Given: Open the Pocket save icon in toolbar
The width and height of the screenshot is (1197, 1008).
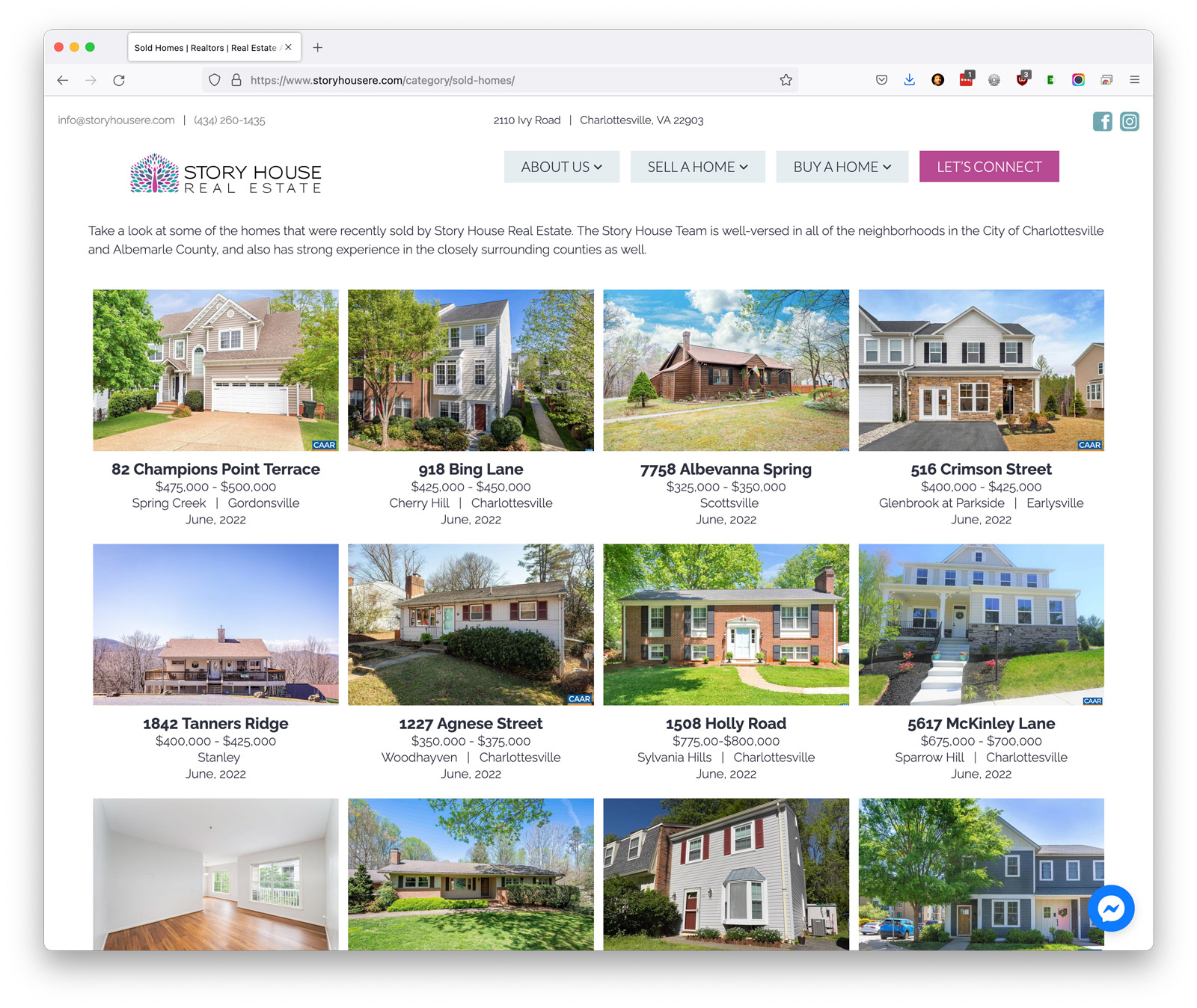Looking at the screenshot, I should (x=882, y=80).
